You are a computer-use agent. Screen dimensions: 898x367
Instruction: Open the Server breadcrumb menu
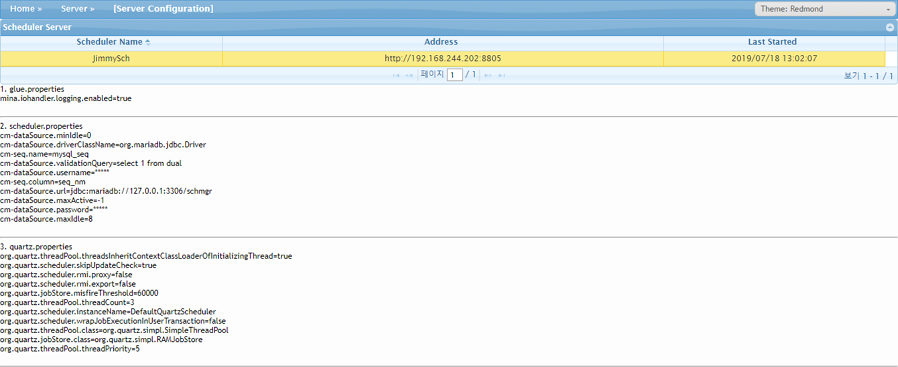tap(78, 9)
